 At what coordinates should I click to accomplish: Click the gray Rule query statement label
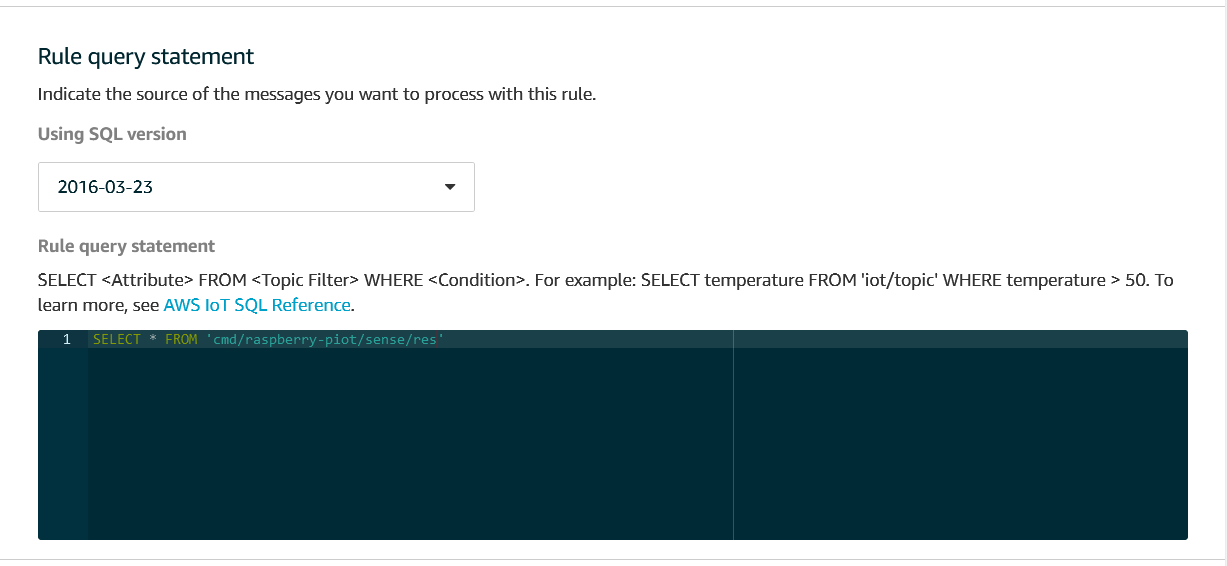click(x=126, y=246)
